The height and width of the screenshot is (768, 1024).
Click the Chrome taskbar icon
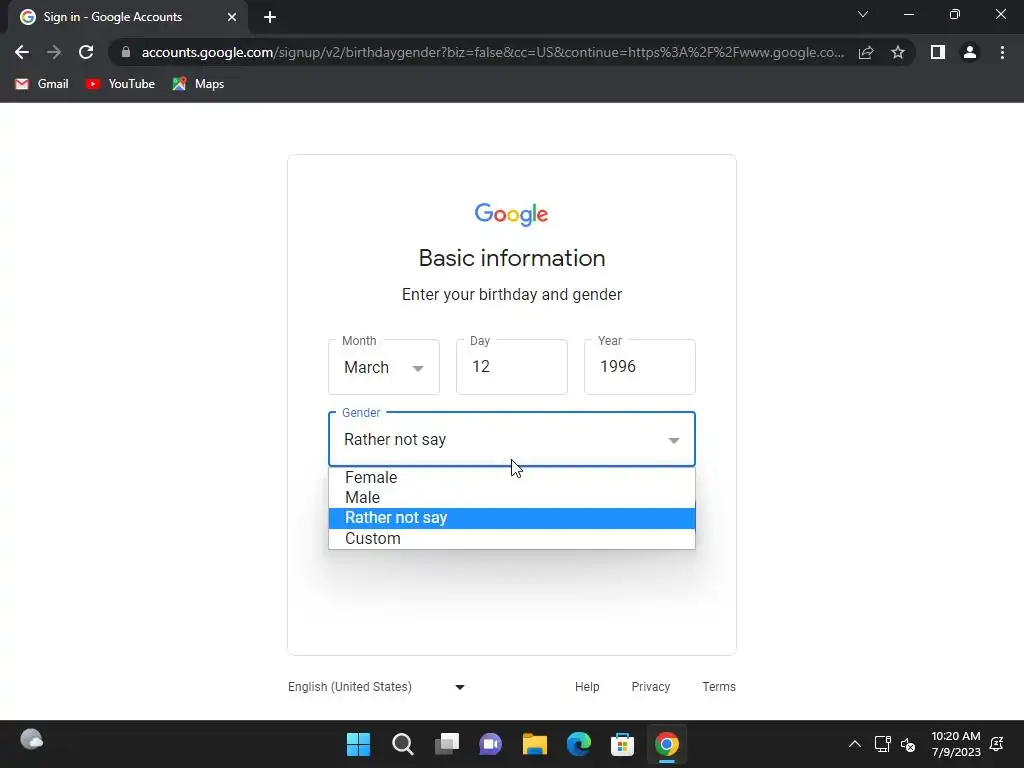[667, 744]
